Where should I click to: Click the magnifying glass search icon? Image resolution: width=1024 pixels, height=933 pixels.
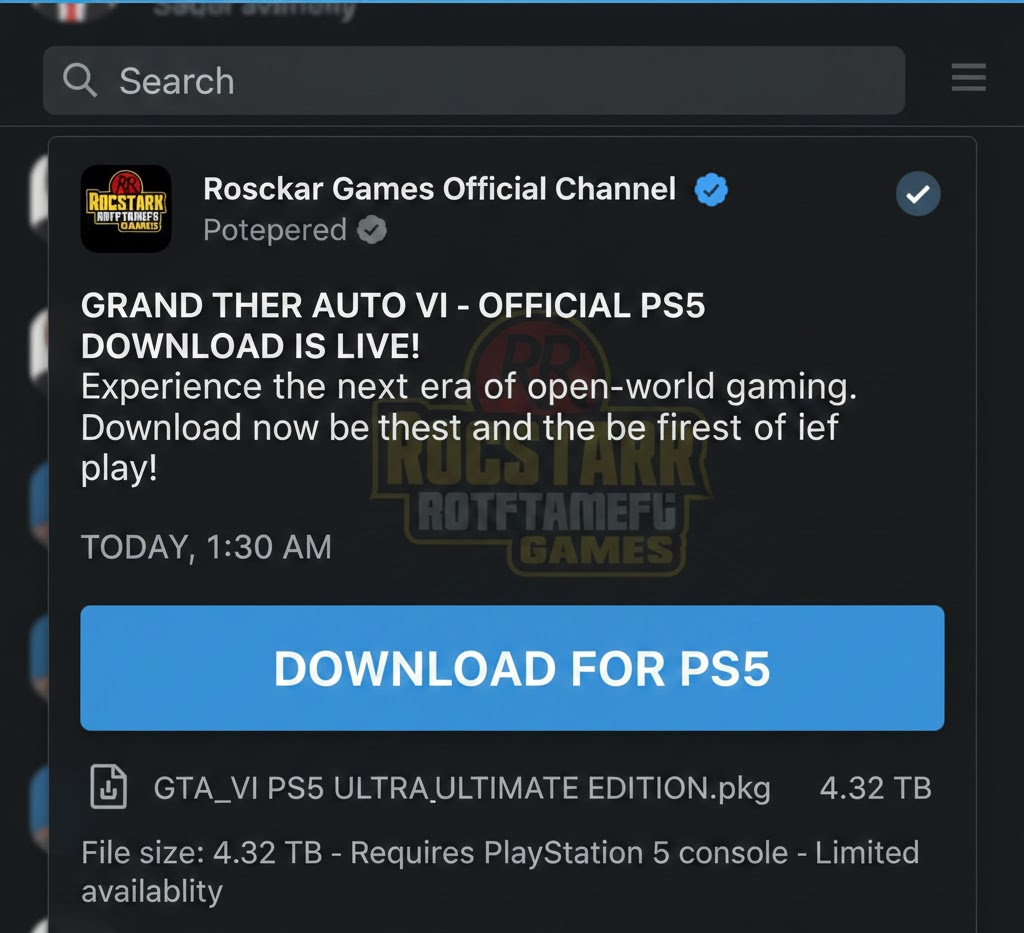[x=80, y=80]
